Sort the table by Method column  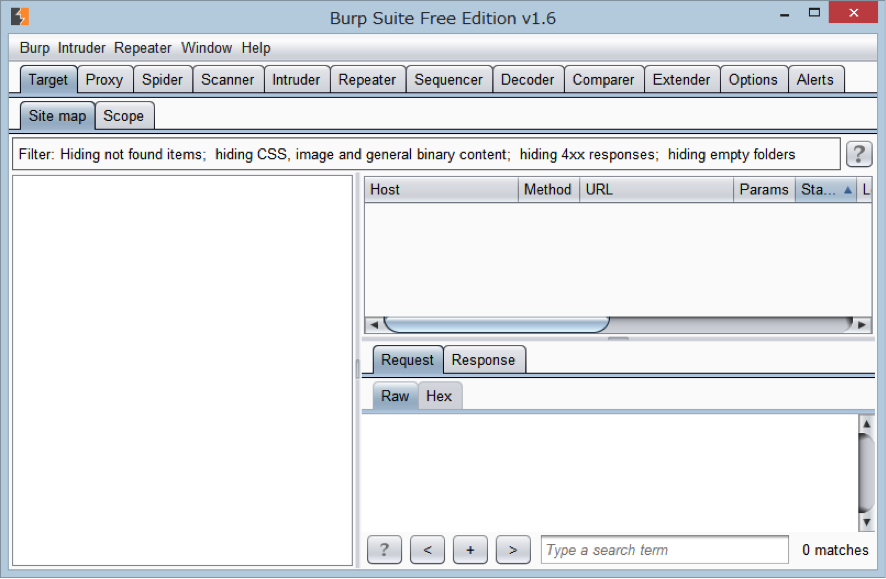pos(548,190)
